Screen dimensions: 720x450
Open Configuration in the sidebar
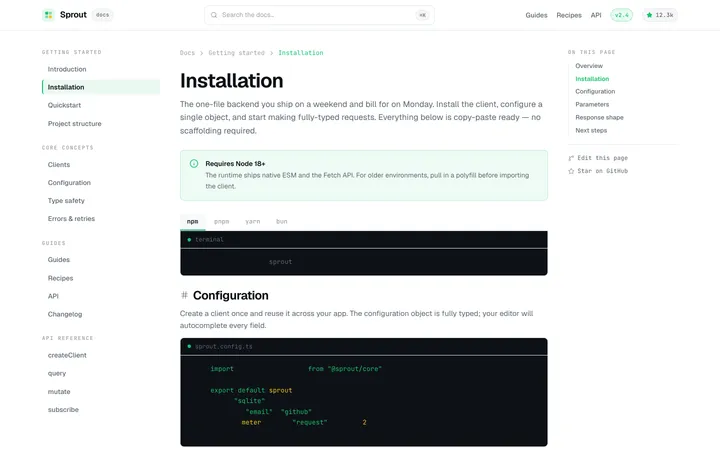coord(101,183)
